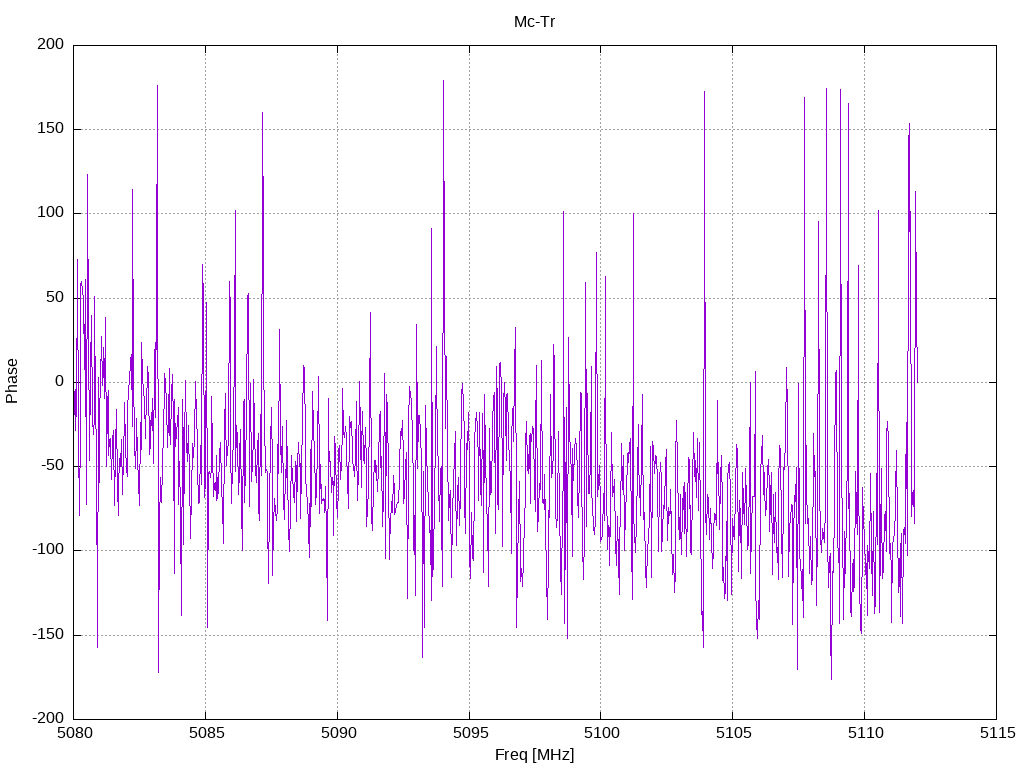The height and width of the screenshot is (768, 1024).
Task: Click the "Phase" y-axis label
Action: click(x=12, y=381)
